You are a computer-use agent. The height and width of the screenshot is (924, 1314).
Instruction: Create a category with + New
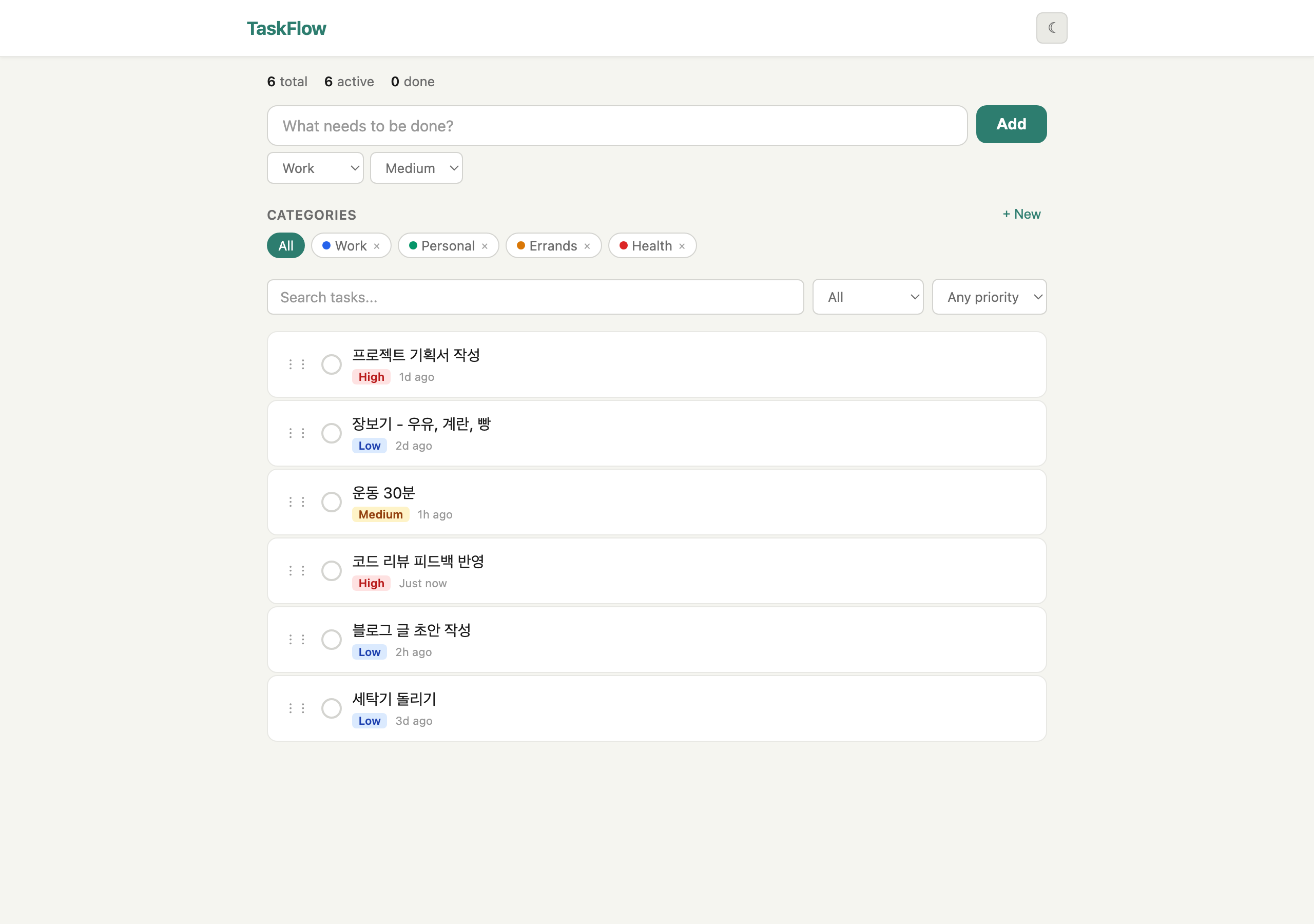[1021, 214]
